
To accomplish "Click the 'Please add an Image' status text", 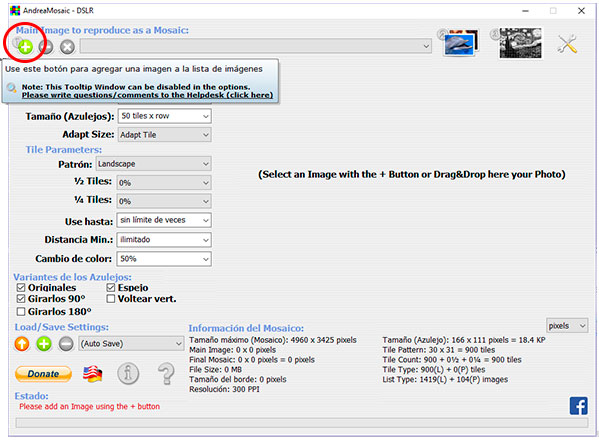I will 89,406.
